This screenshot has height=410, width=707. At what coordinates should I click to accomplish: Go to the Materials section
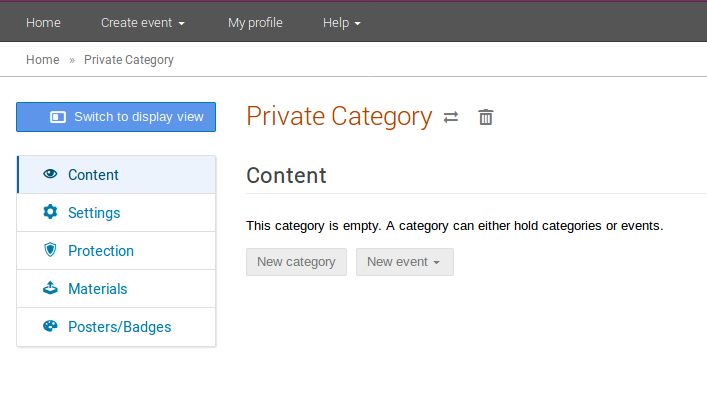tap(116, 289)
